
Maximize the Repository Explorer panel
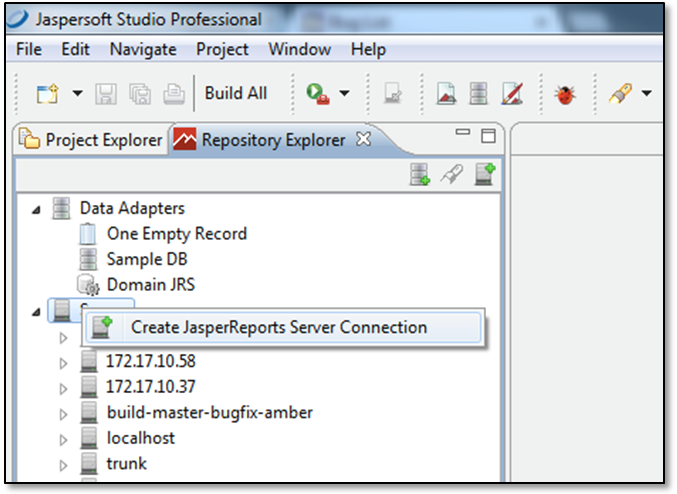tap(488, 136)
